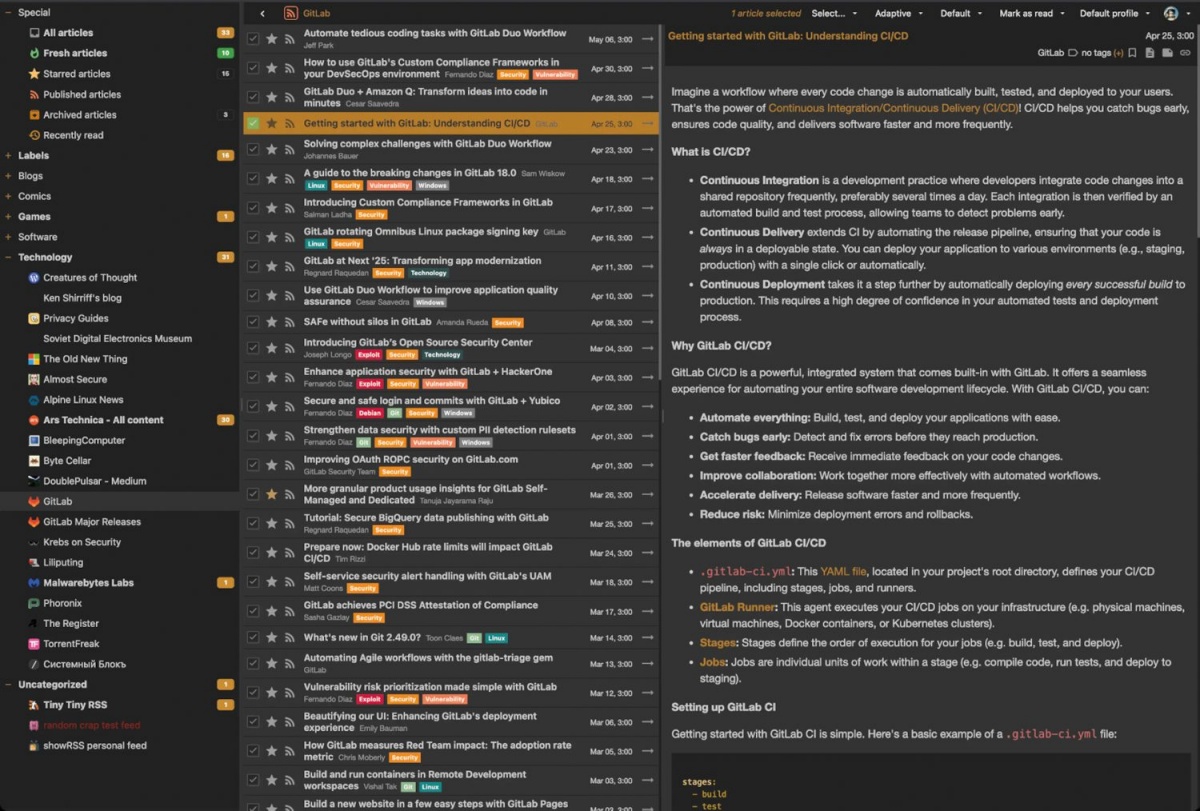The image size is (1200, 811).
Task: Click the Recently read clock icon in sidebar
Action: click(34, 135)
